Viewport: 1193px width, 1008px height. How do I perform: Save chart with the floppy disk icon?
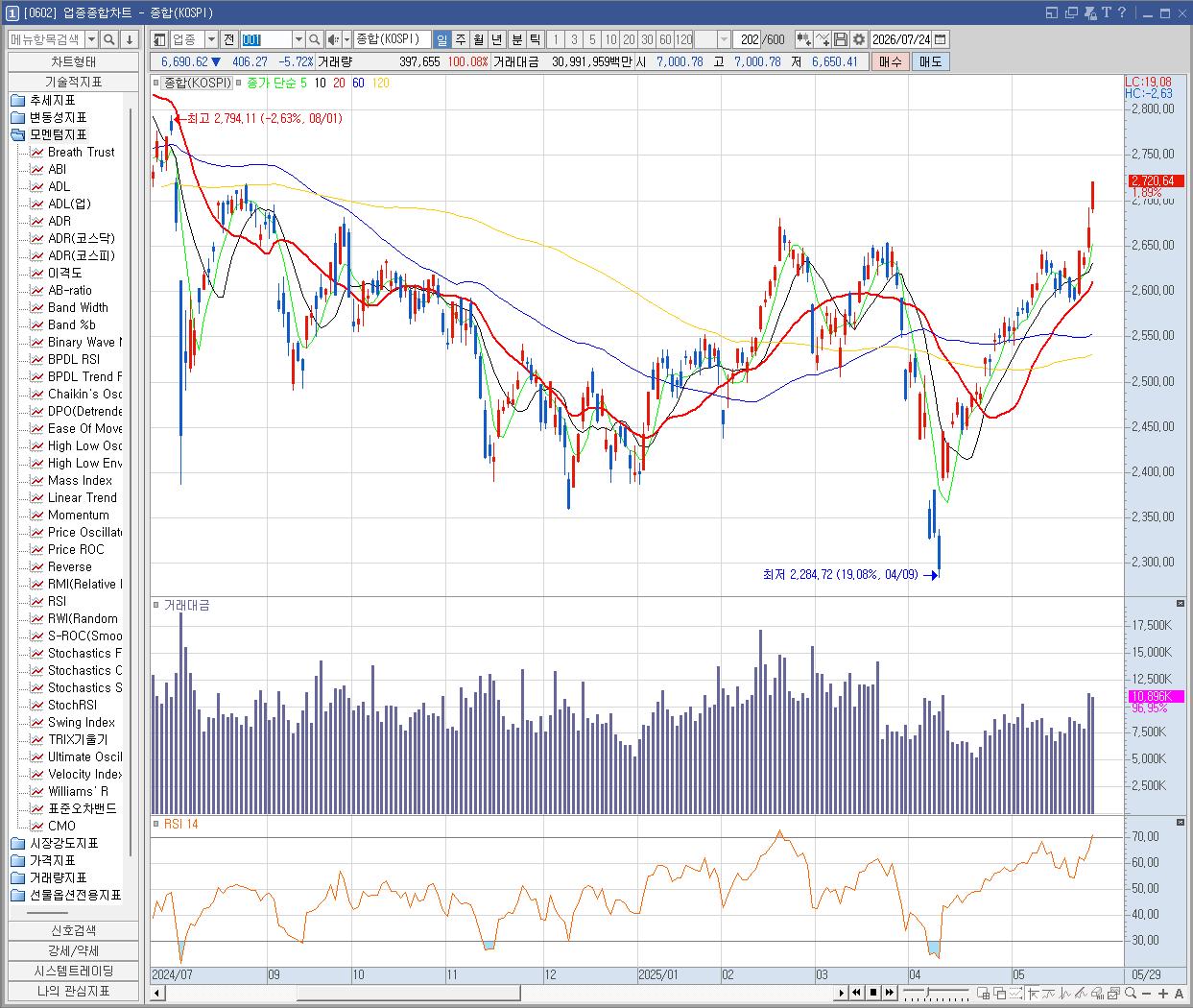click(841, 39)
